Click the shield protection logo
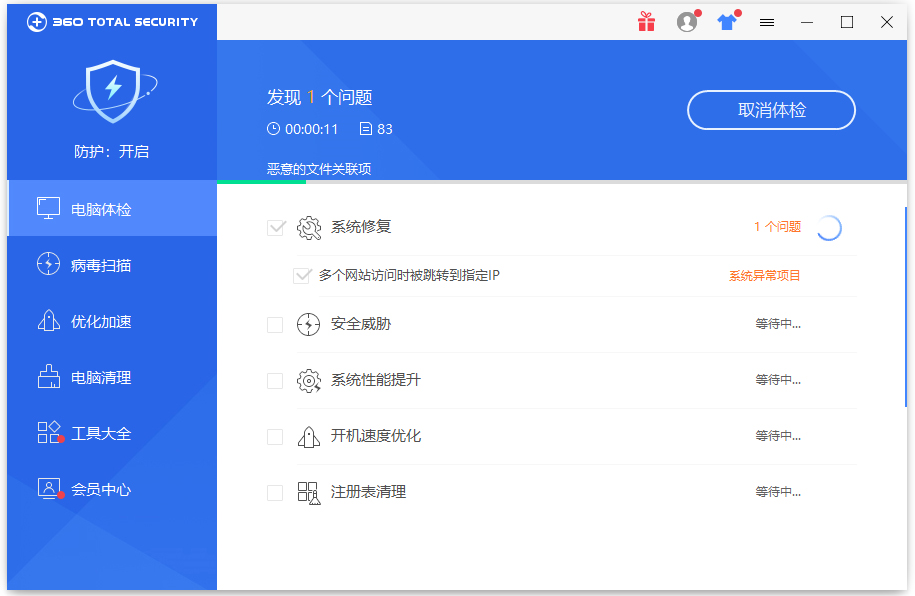This screenshot has height=596, width=915. click(x=114, y=90)
